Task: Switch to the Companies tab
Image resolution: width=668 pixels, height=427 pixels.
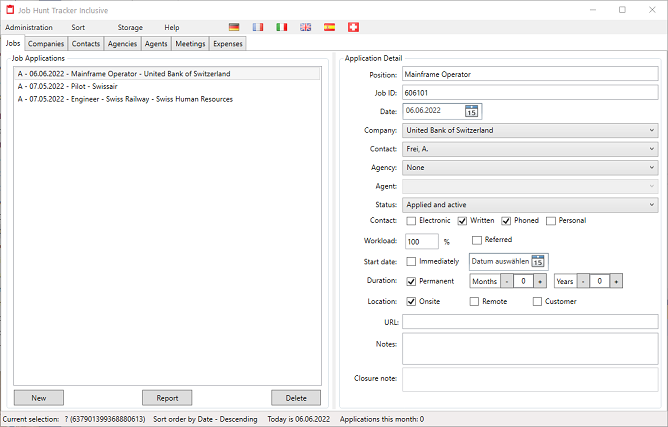Action: click(46, 43)
